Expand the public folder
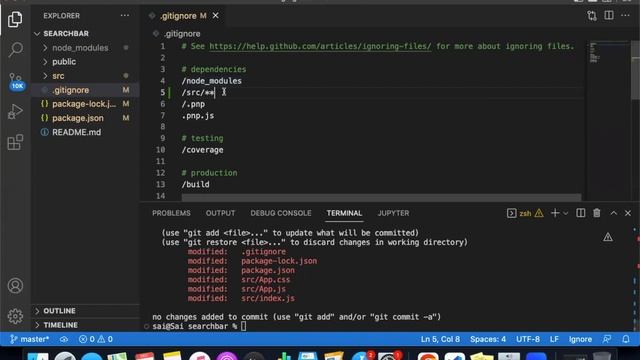Image resolution: width=640 pixels, height=360 pixels. click(x=86, y=62)
